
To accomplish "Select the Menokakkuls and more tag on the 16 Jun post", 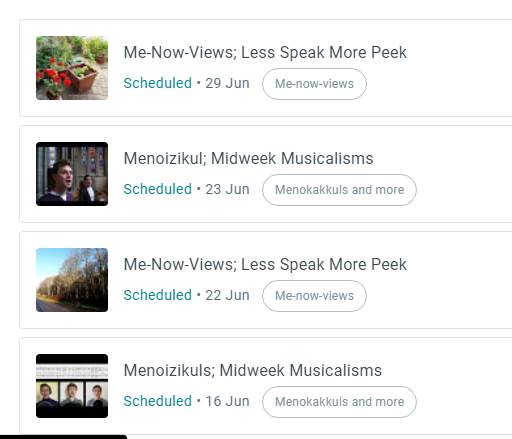I will click(x=339, y=402).
